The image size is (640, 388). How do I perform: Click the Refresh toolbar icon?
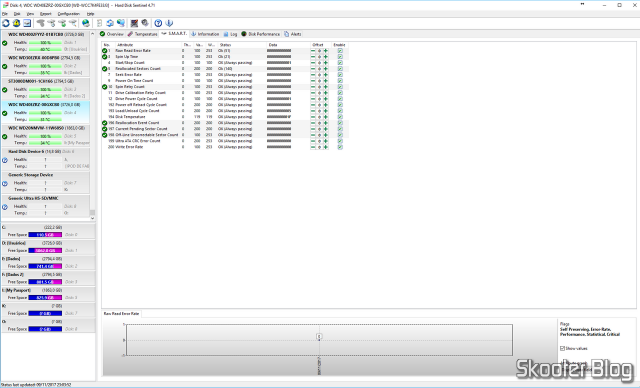(6, 23)
